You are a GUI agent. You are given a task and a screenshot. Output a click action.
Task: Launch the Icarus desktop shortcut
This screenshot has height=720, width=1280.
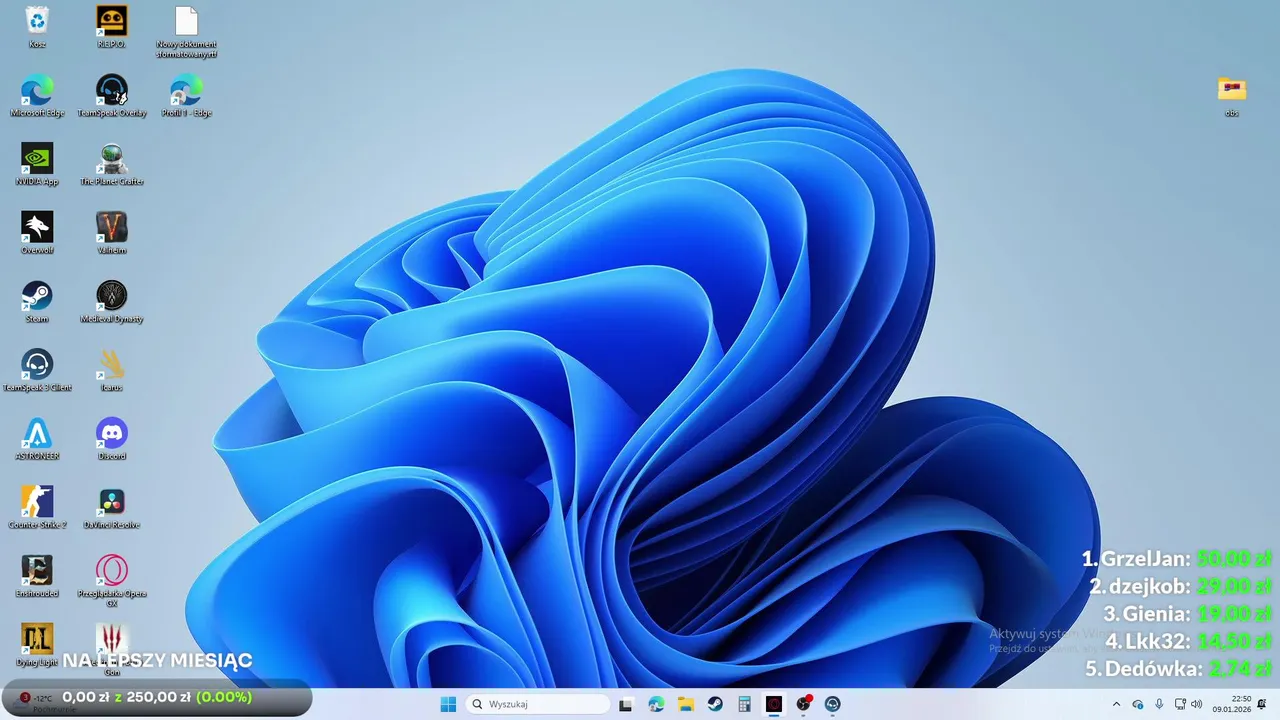tap(112, 370)
